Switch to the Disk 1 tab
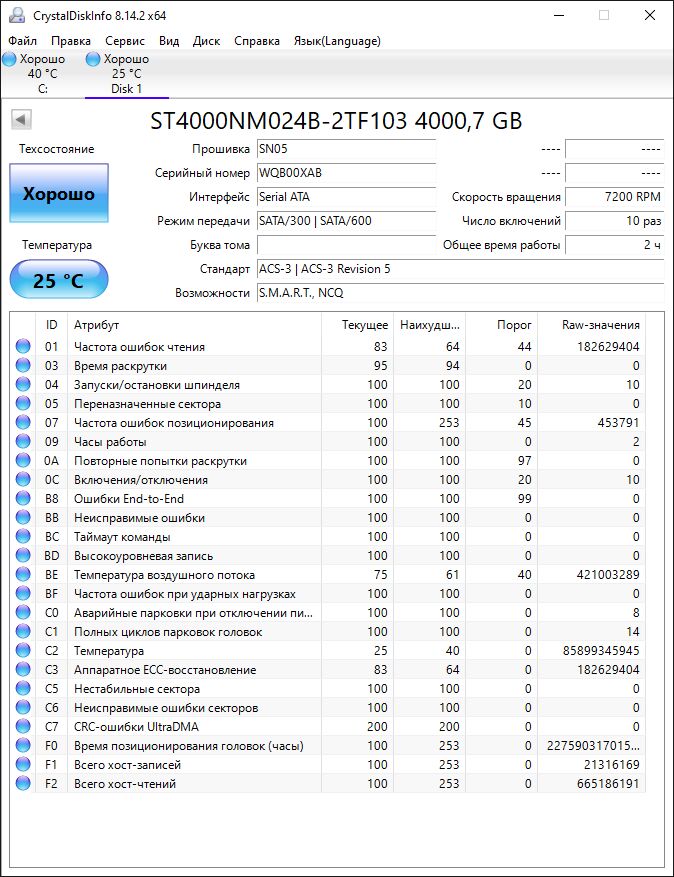The height and width of the screenshot is (877, 674). (x=126, y=74)
